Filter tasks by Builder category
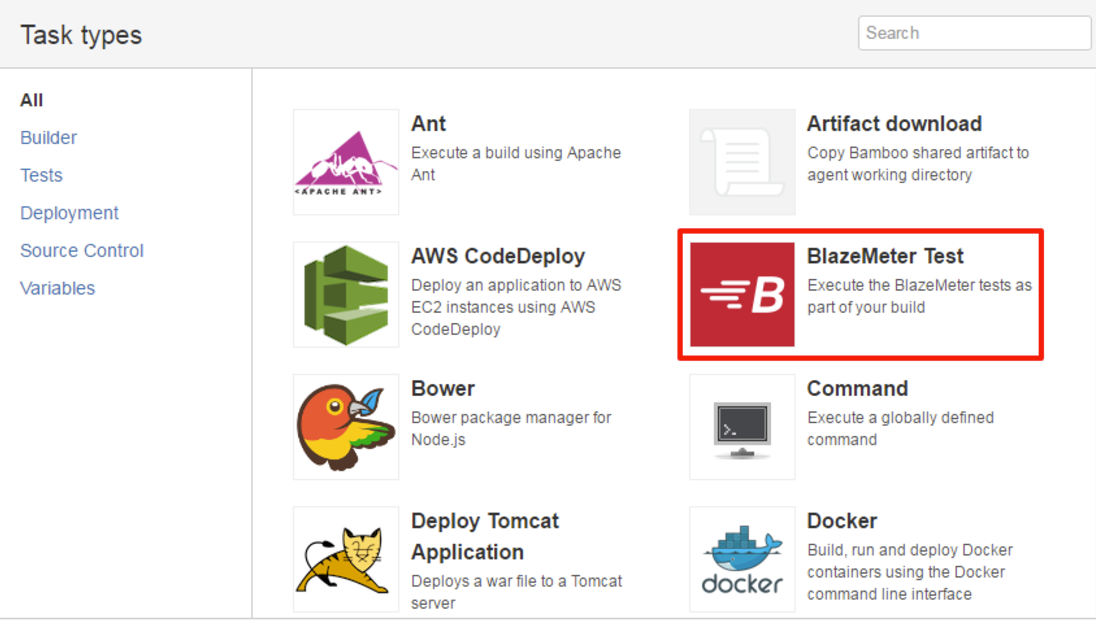The width and height of the screenshot is (1096, 620). click(48, 138)
